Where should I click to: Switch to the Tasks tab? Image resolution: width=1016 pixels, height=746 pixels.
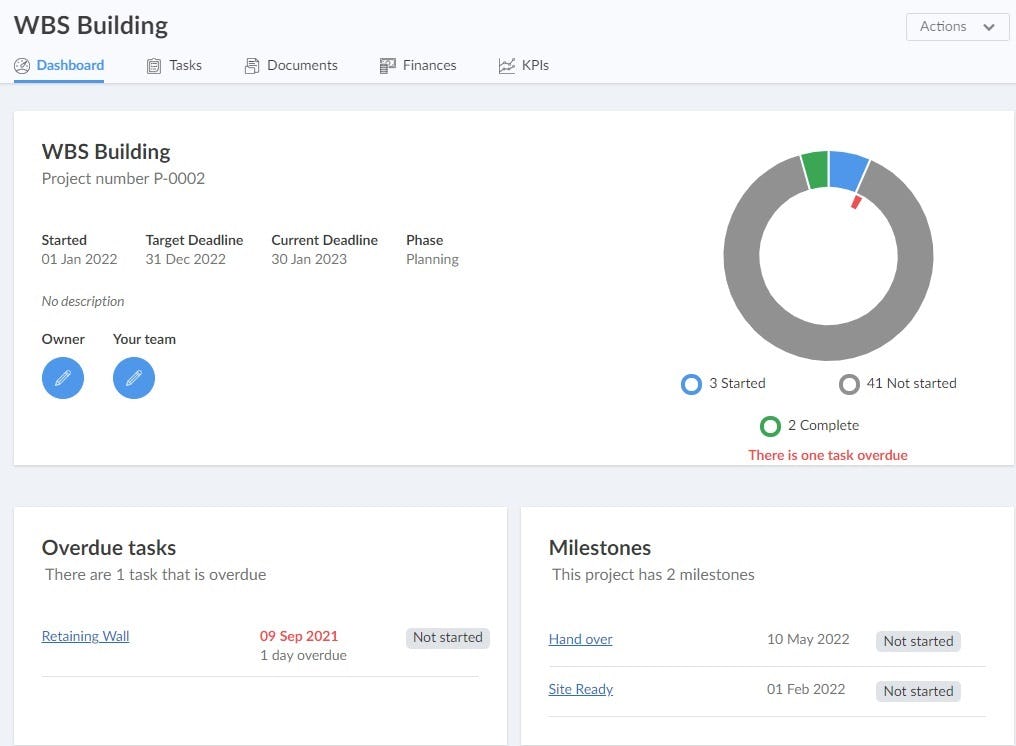[185, 66]
